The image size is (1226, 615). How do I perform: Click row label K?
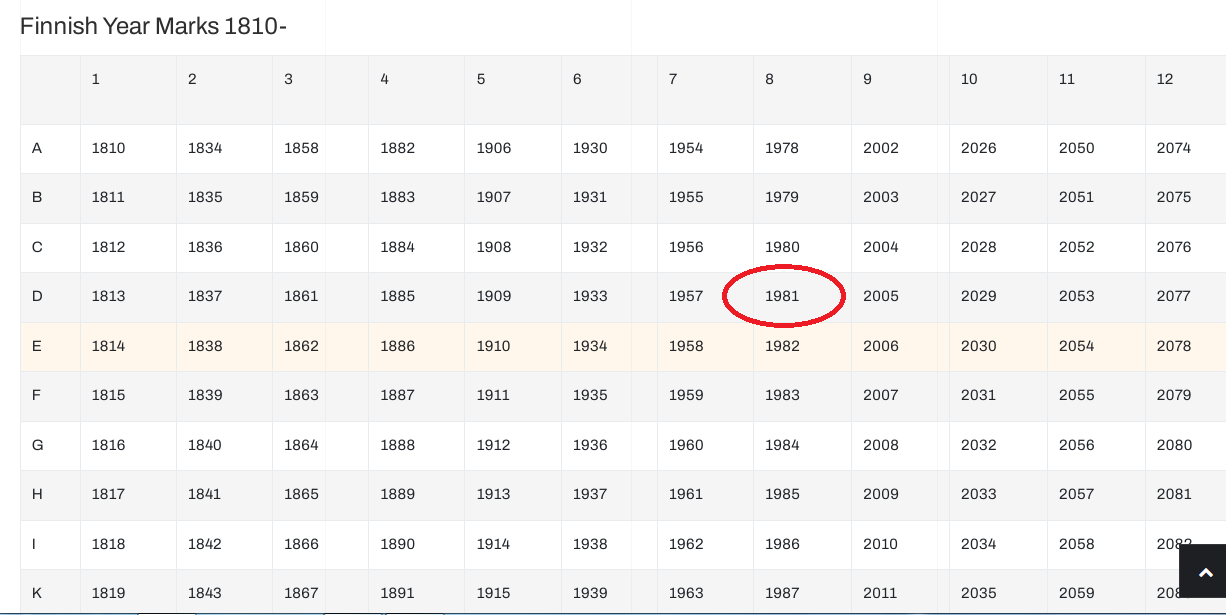point(37,593)
